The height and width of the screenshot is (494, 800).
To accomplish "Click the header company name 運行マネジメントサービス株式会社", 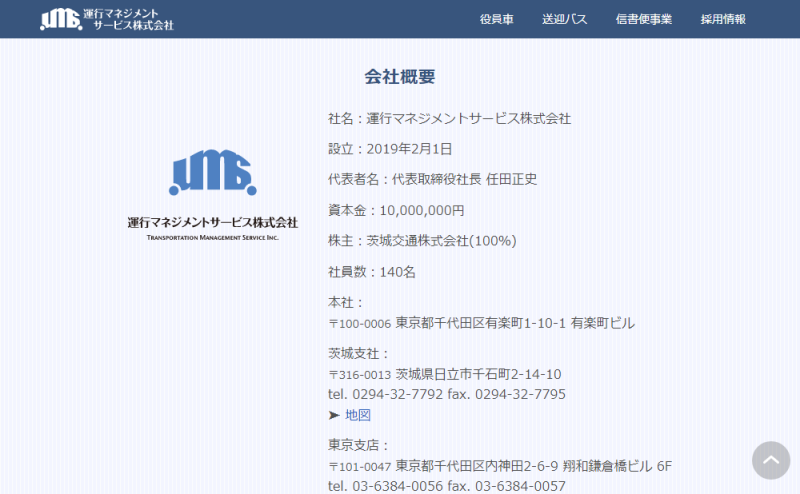I will pyautogui.click(x=129, y=19).
